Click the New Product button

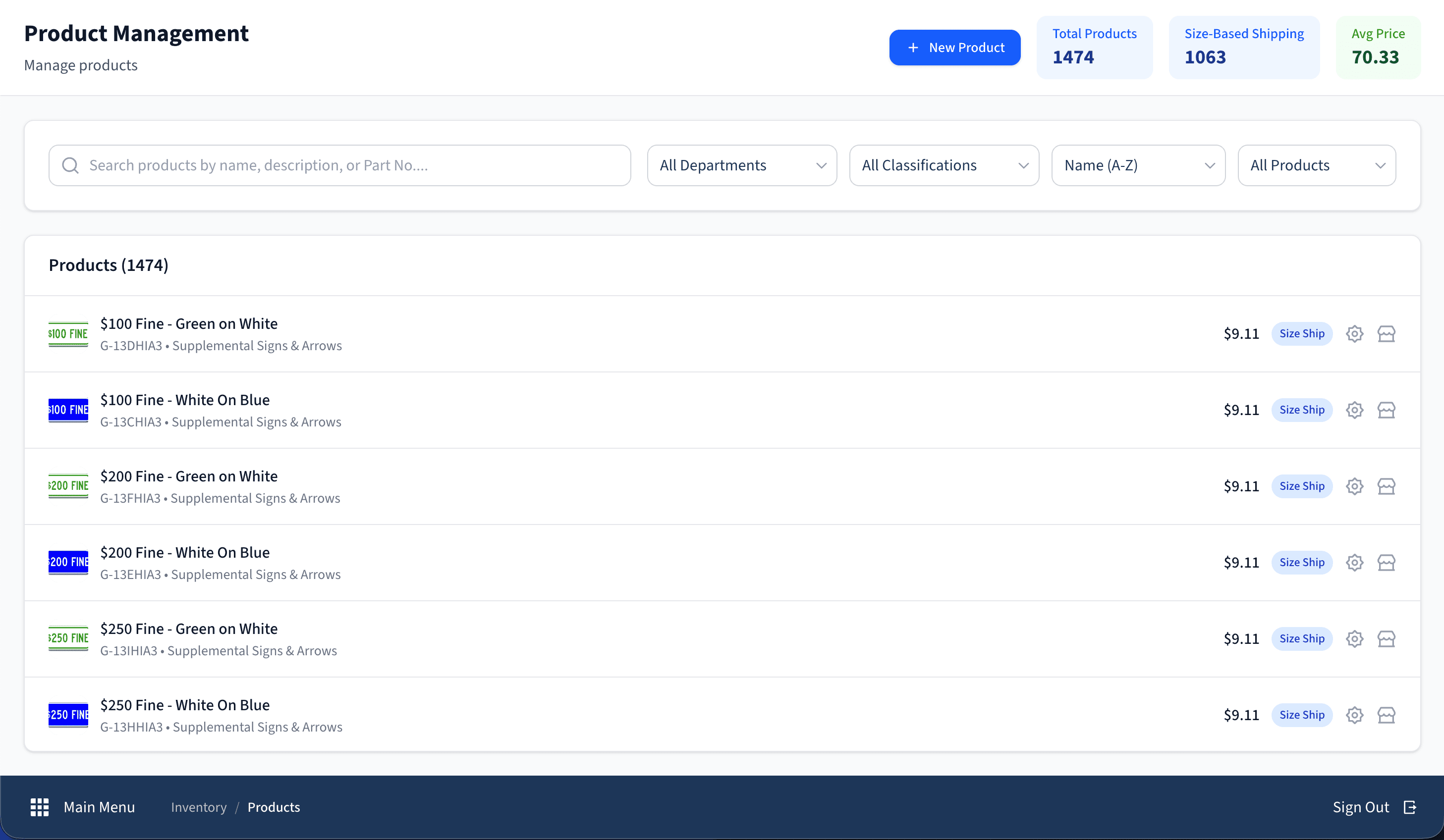click(x=954, y=47)
